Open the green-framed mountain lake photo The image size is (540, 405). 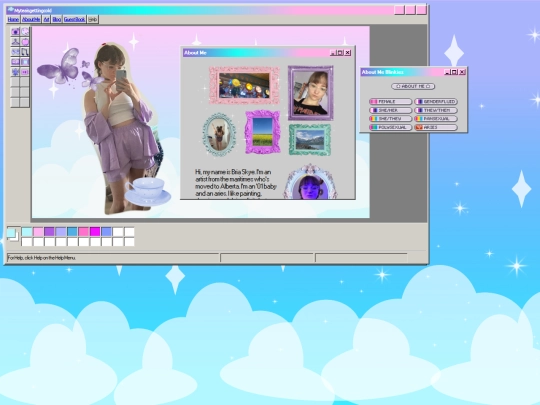(310, 140)
